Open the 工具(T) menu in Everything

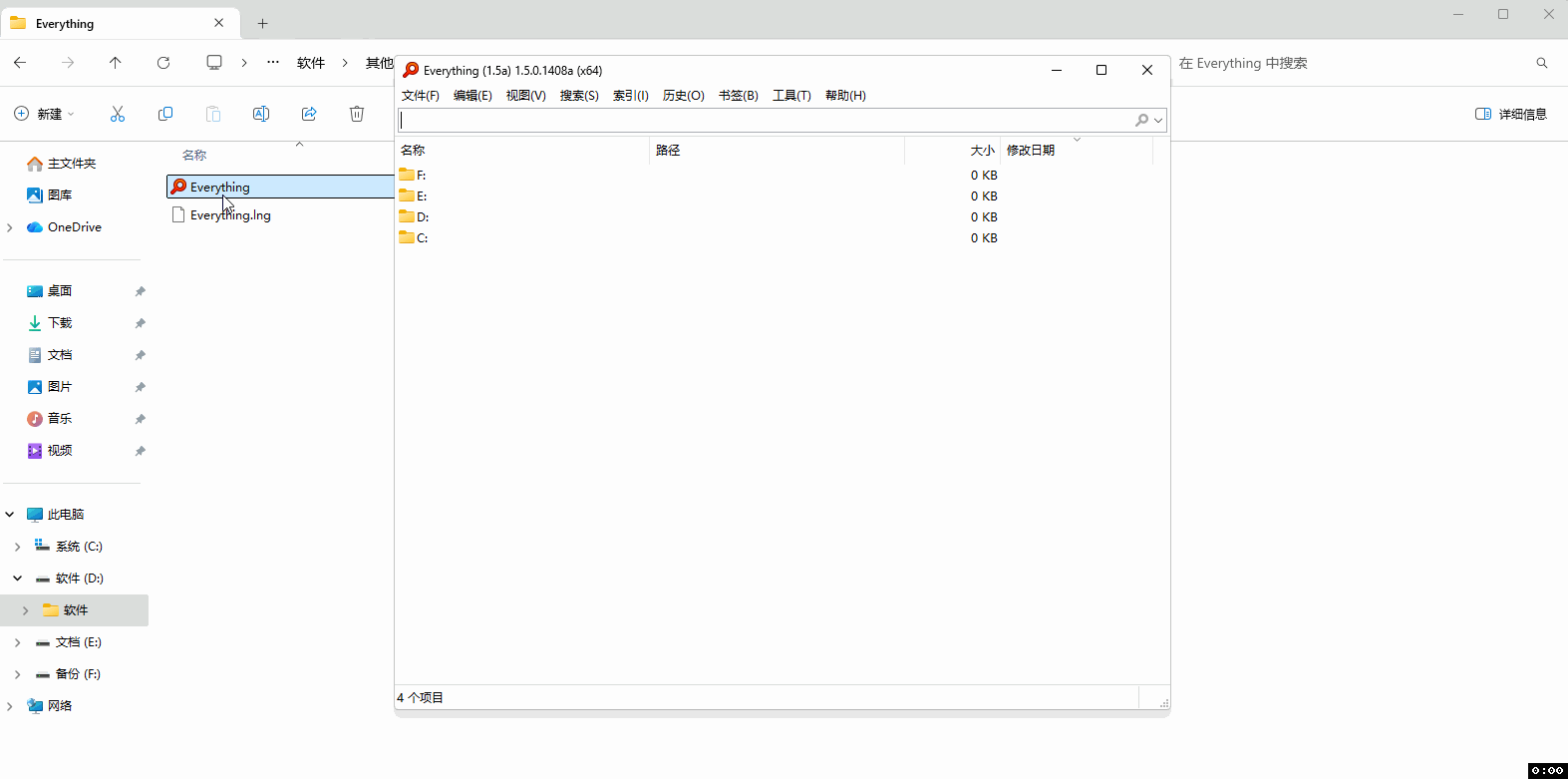click(x=791, y=96)
